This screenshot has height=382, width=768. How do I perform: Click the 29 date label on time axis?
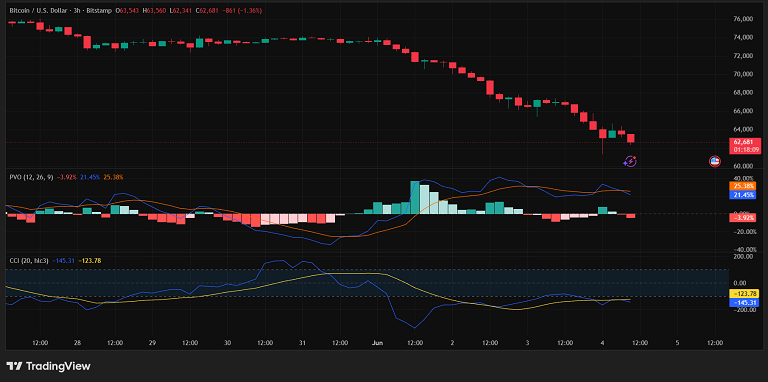152,343
